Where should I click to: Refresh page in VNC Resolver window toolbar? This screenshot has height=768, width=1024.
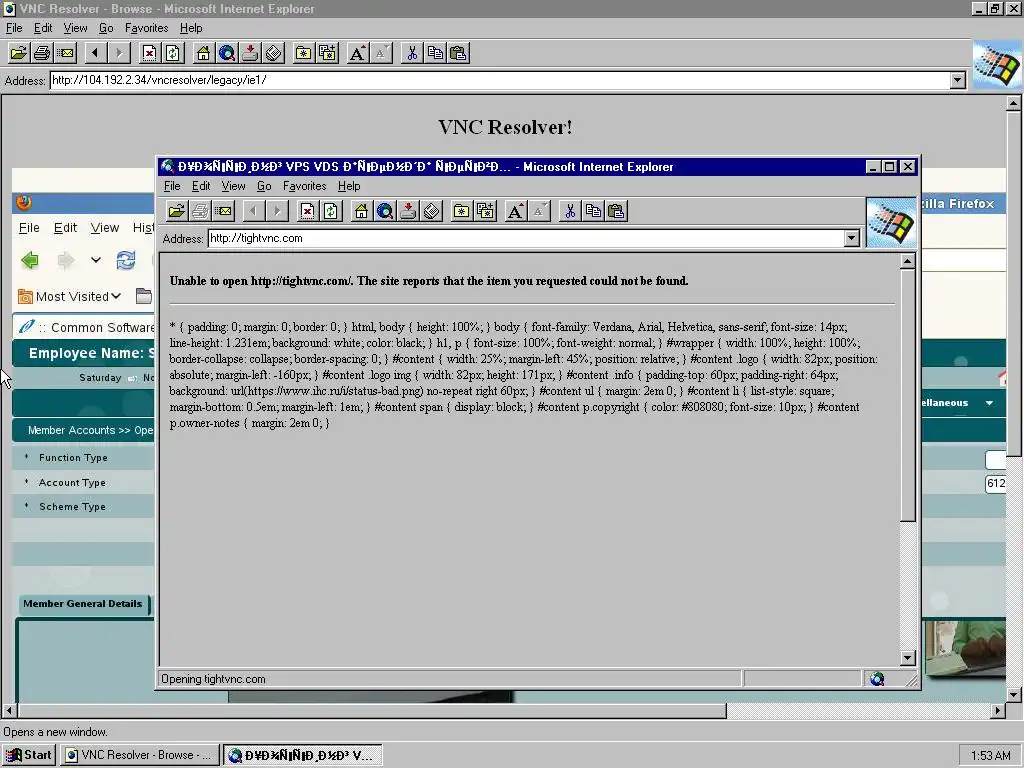[x=172, y=53]
